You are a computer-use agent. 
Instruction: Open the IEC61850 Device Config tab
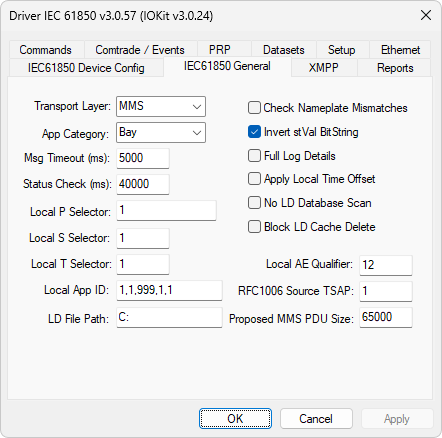click(86, 68)
